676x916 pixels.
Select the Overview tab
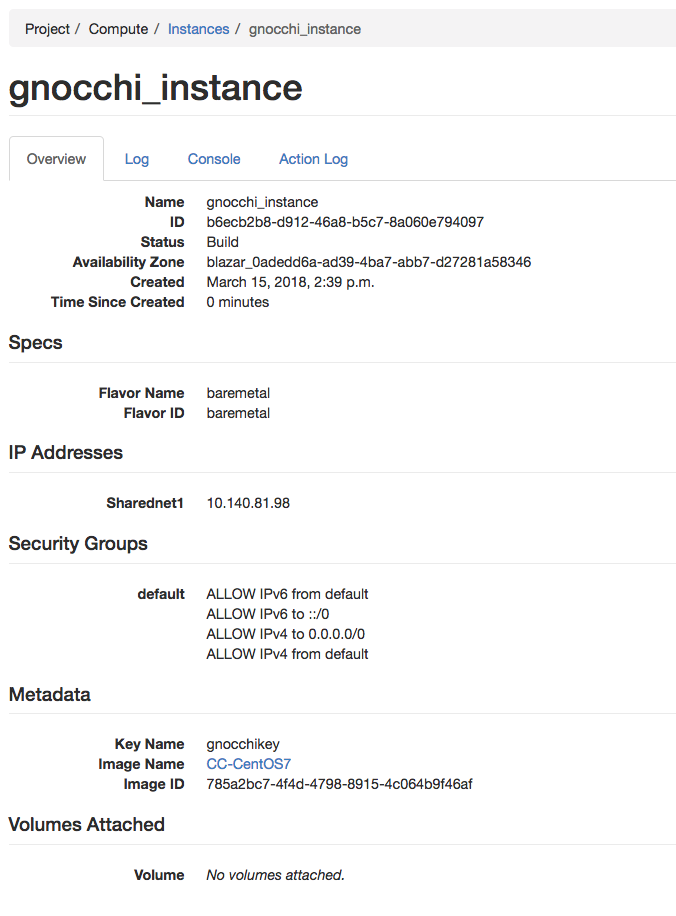tap(56, 159)
